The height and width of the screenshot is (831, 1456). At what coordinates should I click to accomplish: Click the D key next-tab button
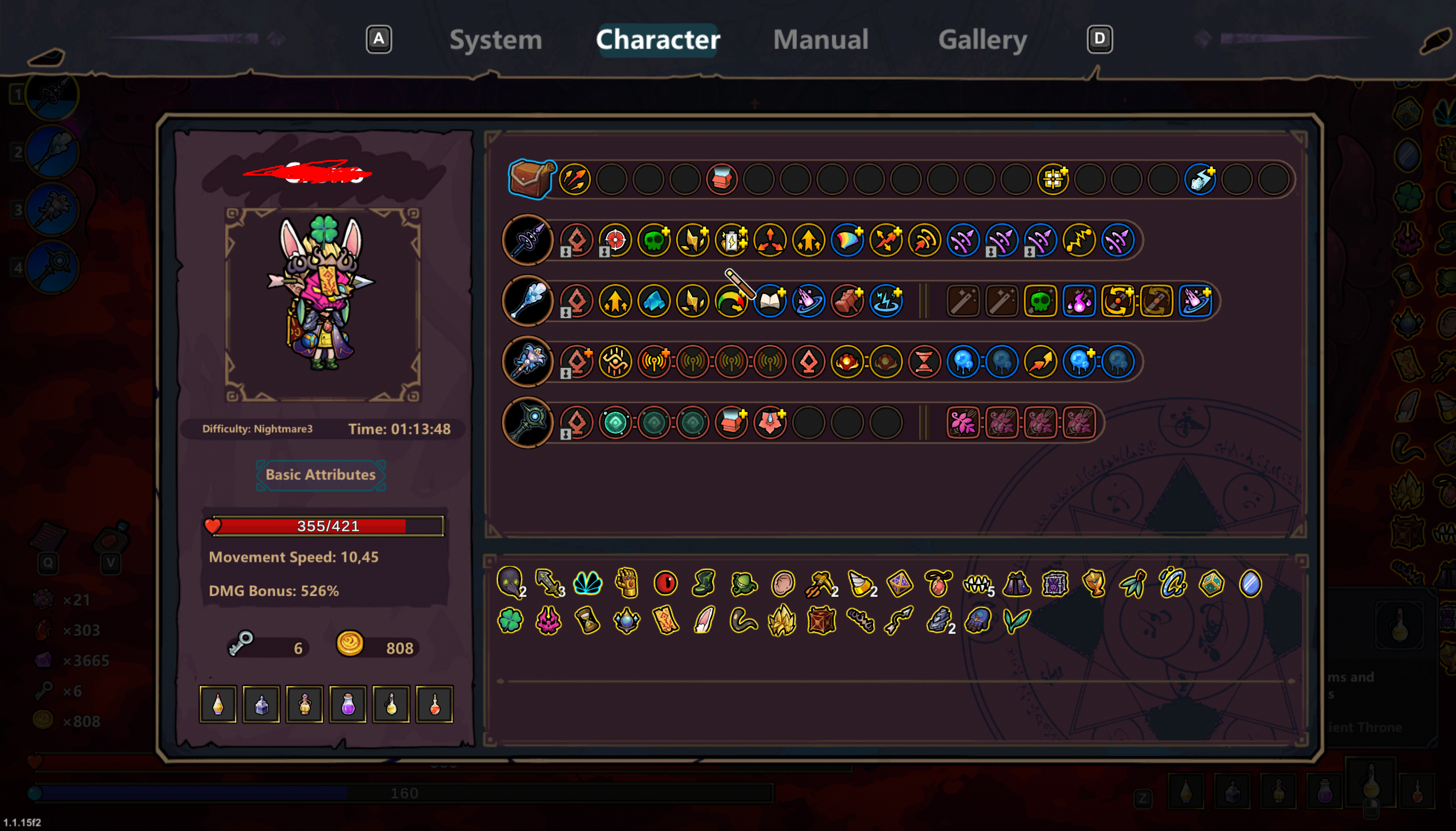(x=1100, y=39)
